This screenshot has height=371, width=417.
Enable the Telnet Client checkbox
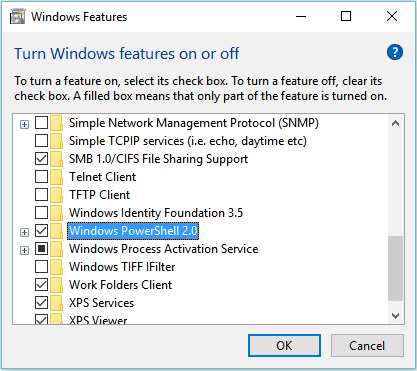(41, 177)
